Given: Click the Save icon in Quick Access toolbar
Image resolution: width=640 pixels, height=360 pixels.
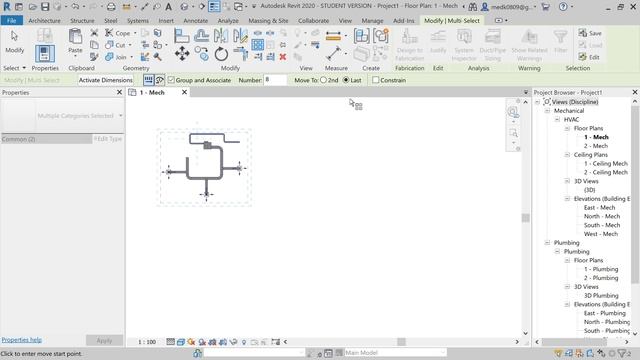Looking at the screenshot, I should coord(45,7).
